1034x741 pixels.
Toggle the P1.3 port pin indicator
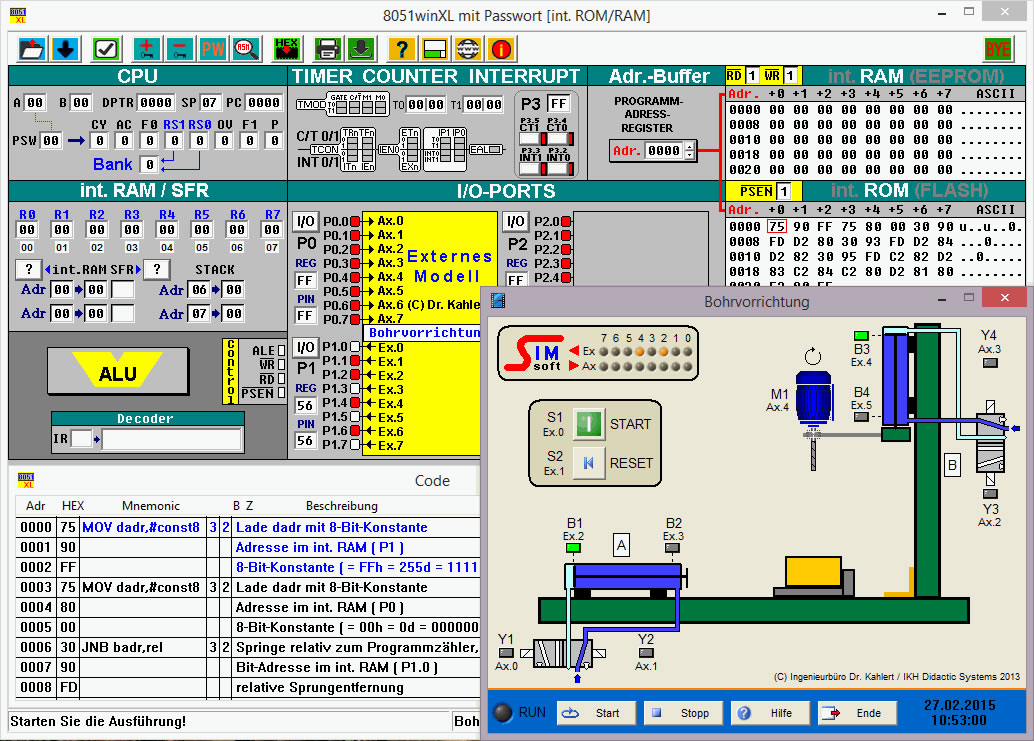point(354,389)
